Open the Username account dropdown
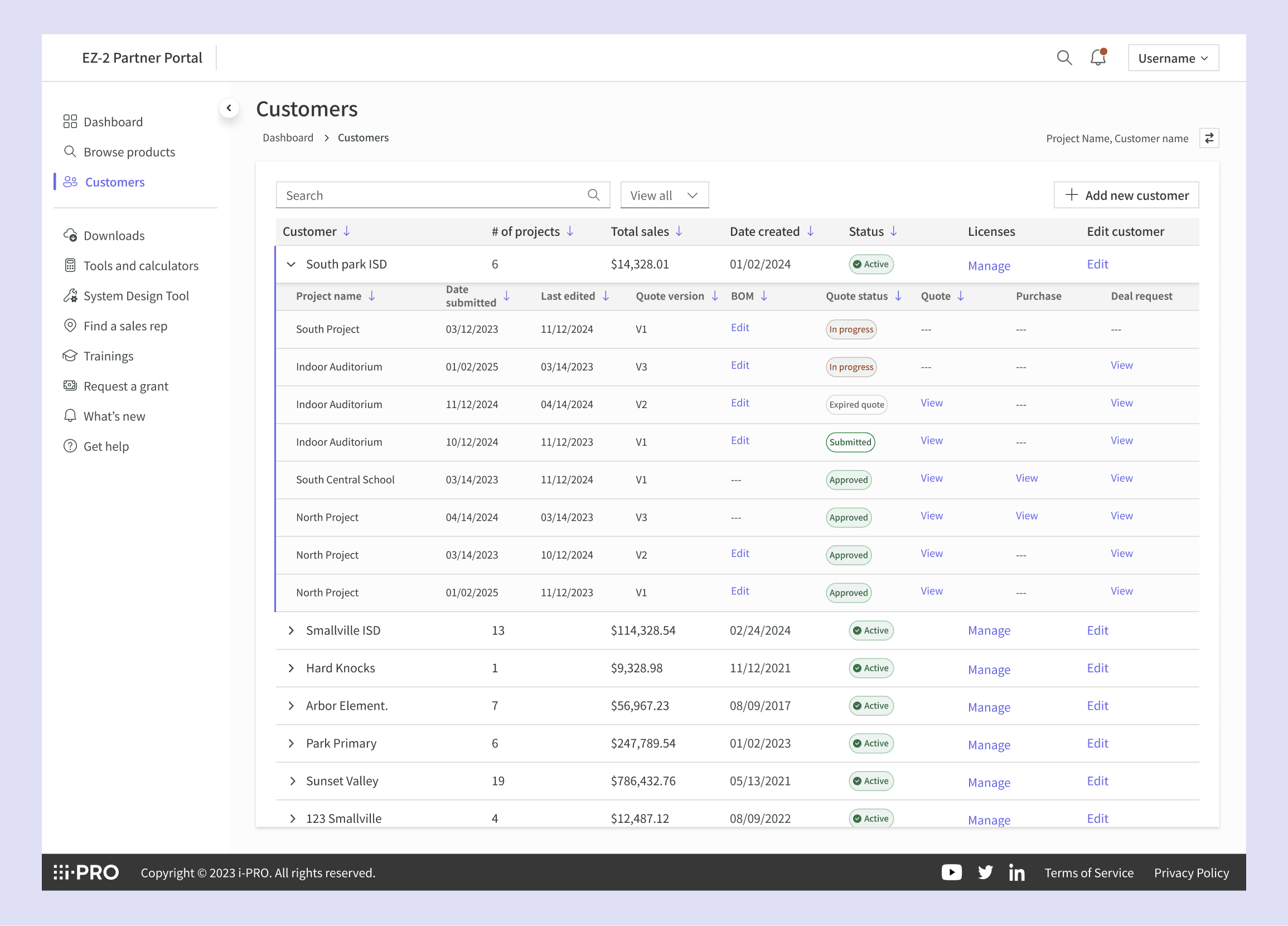1288x926 pixels. (1173, 58)
